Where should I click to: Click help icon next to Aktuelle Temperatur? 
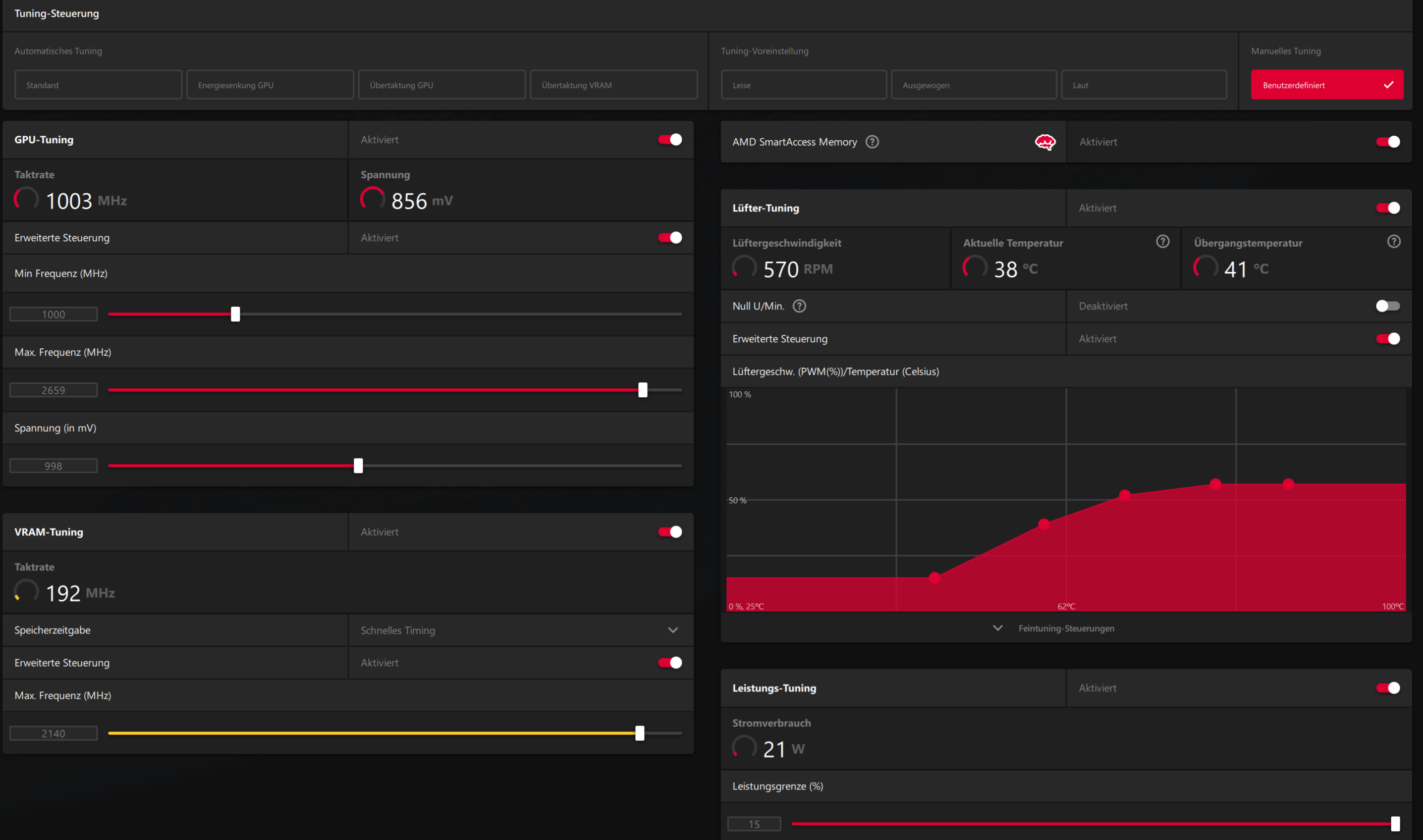[x=1162, y=242]
